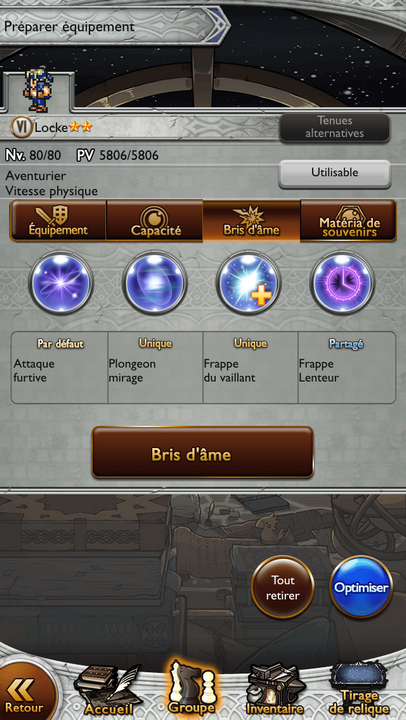406x720 pixels.
Task: Click the Par défaut Attaque furtive cell
Action: tap(60, 368)
